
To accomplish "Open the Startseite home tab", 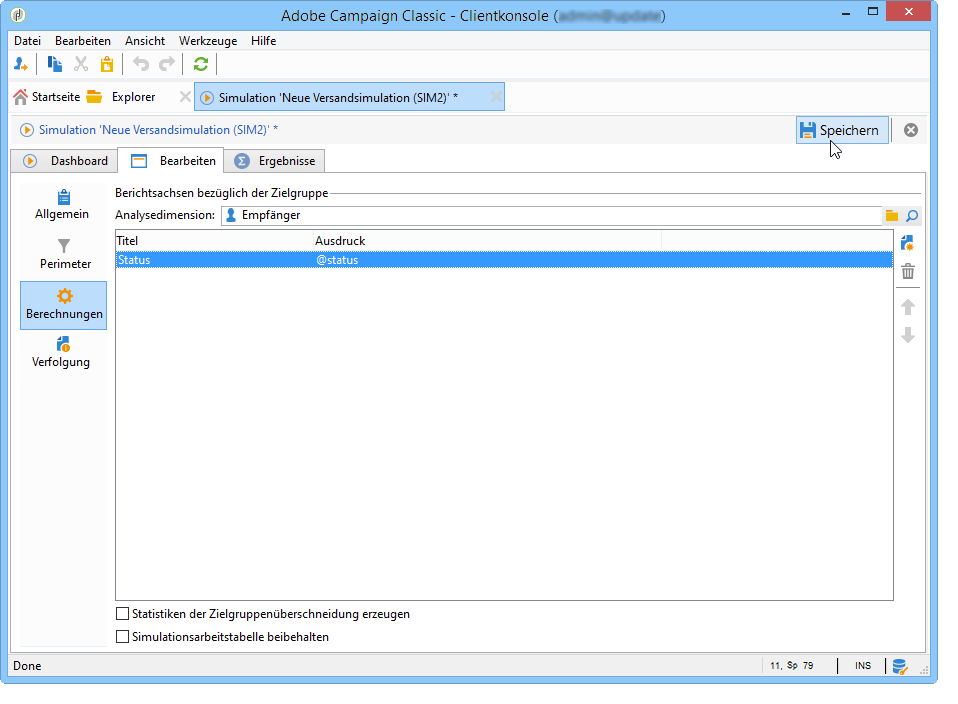I will [46, 97].
